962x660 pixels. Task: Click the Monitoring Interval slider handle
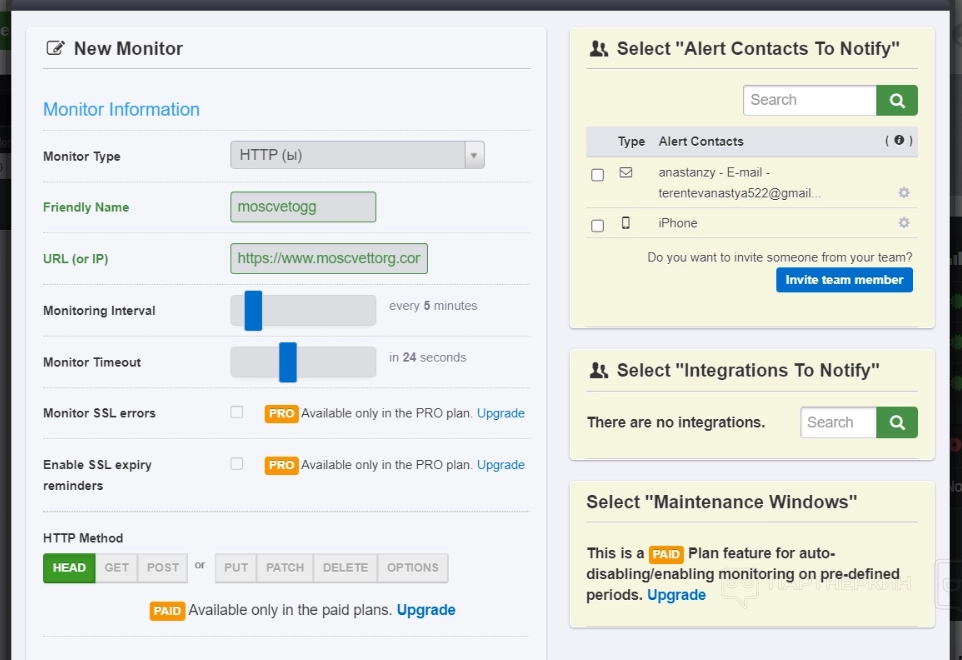pyautogui.click(x=253, y=310)
